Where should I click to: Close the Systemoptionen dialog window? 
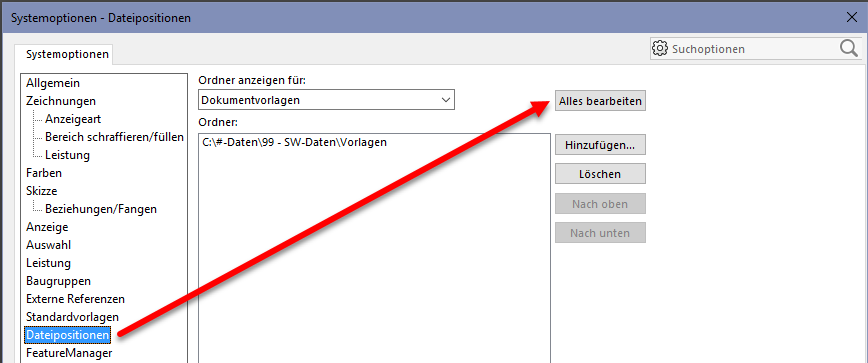click(852, 17)
